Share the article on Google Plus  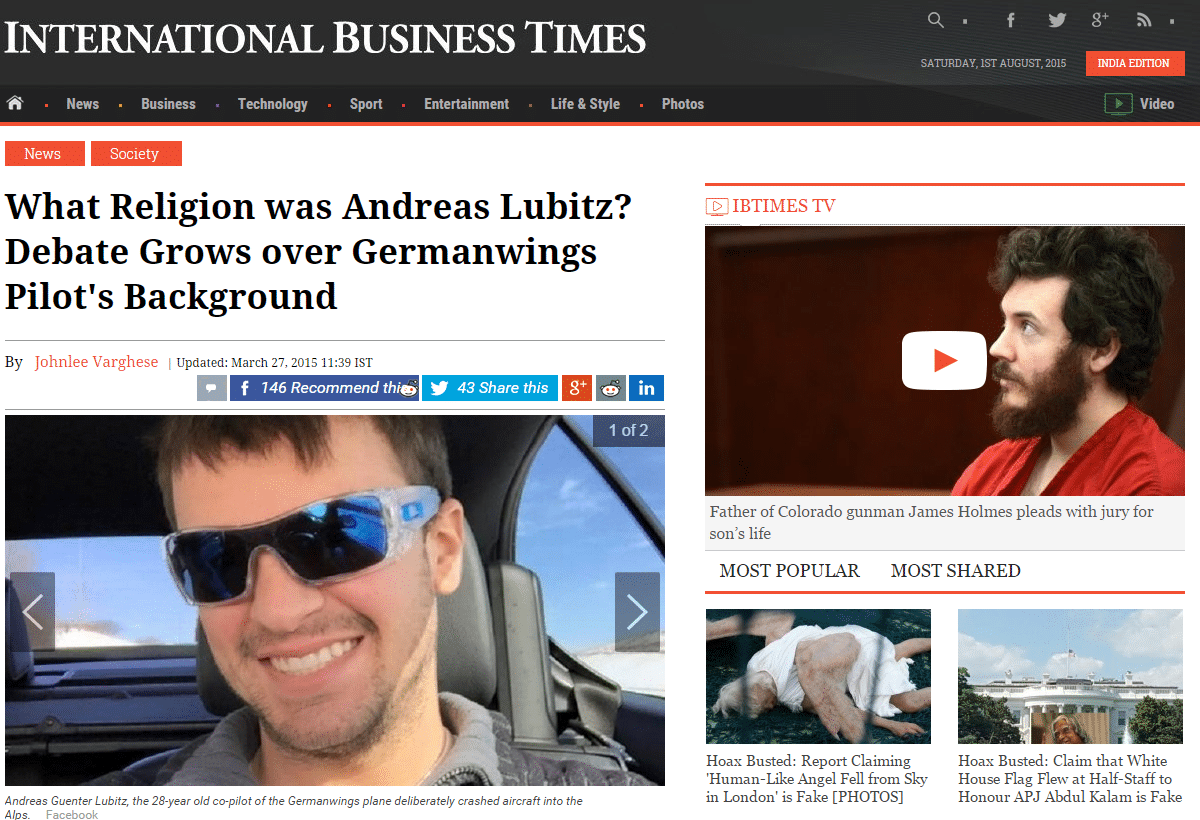[x=577, y=388]
